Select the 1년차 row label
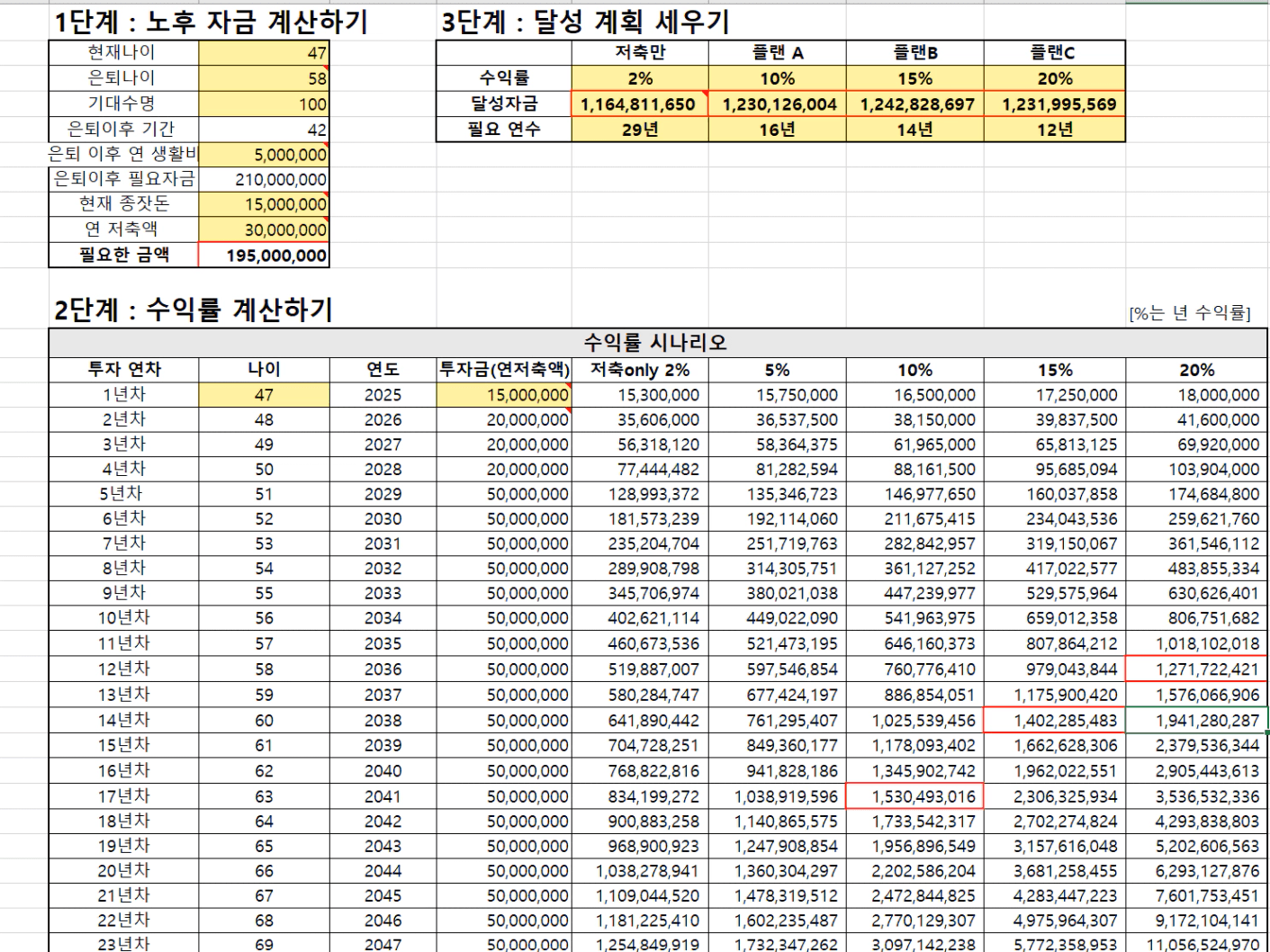The height and width of the screenshot is (952, 1270). tap(124, 394)
